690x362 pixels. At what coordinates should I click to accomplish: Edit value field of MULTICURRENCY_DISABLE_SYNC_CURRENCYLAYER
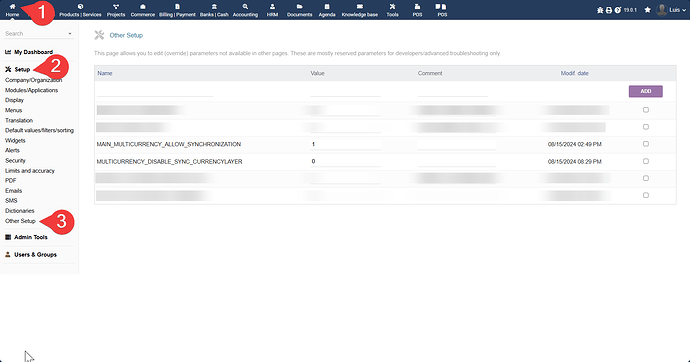[x=345, y=161]
